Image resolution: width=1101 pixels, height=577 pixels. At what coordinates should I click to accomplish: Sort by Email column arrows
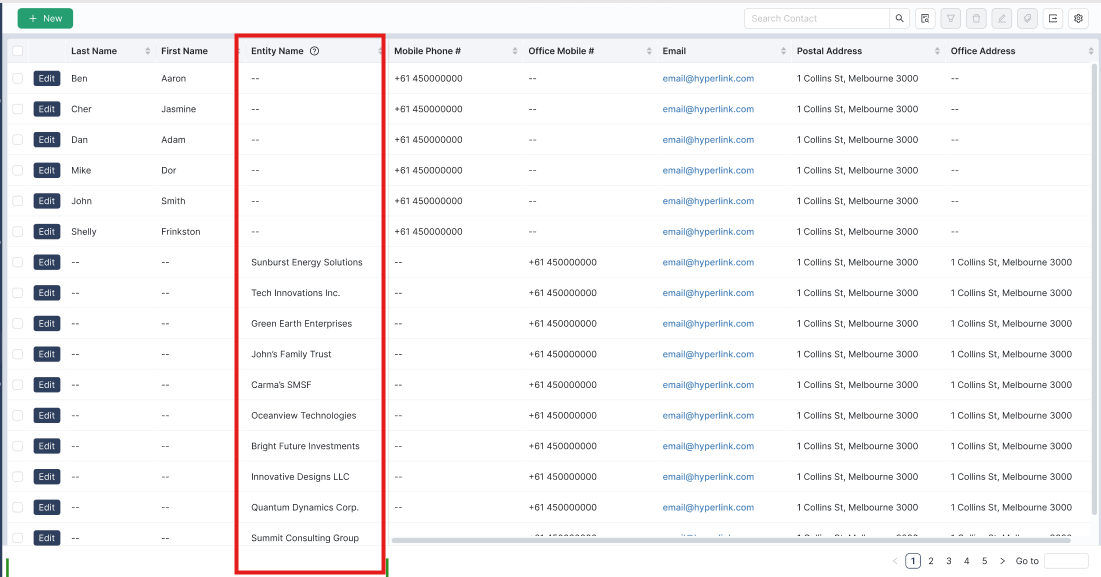coord(784,51)
